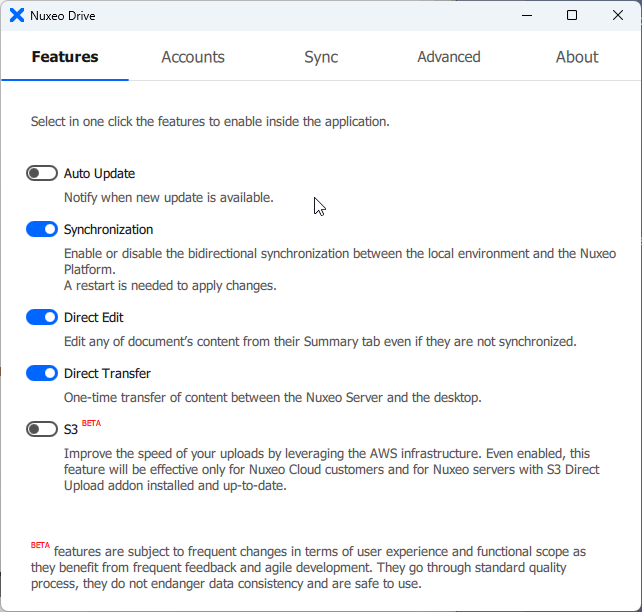The height and width of the screenshot is (612, 642).
Task: Maximize the Nuxeo Drive window
Action: click(572, 16)
